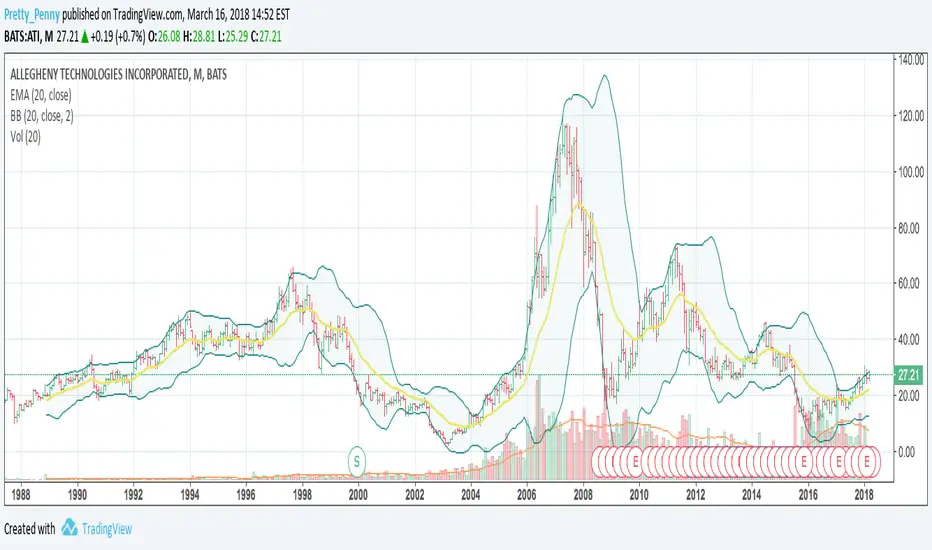
Task: Click the L:25.29 low value
Action: [x=233, y=36]
